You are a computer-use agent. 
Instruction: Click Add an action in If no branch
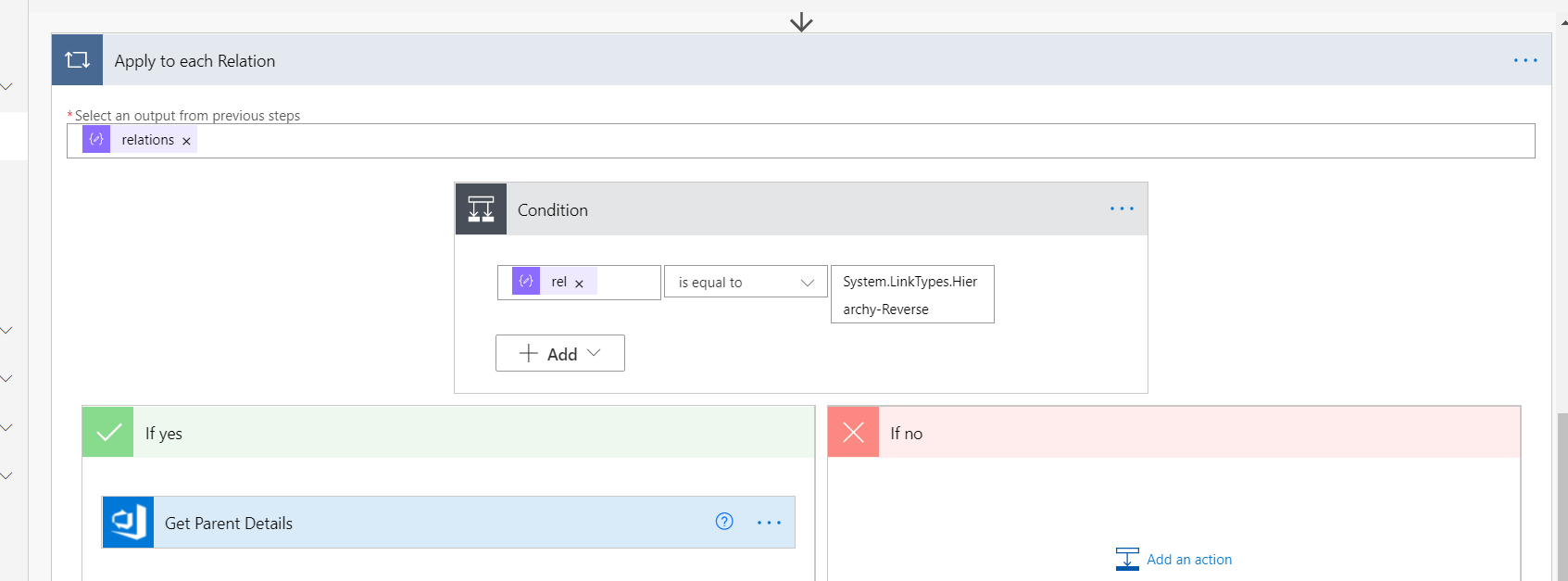(x=1174, y=559)
